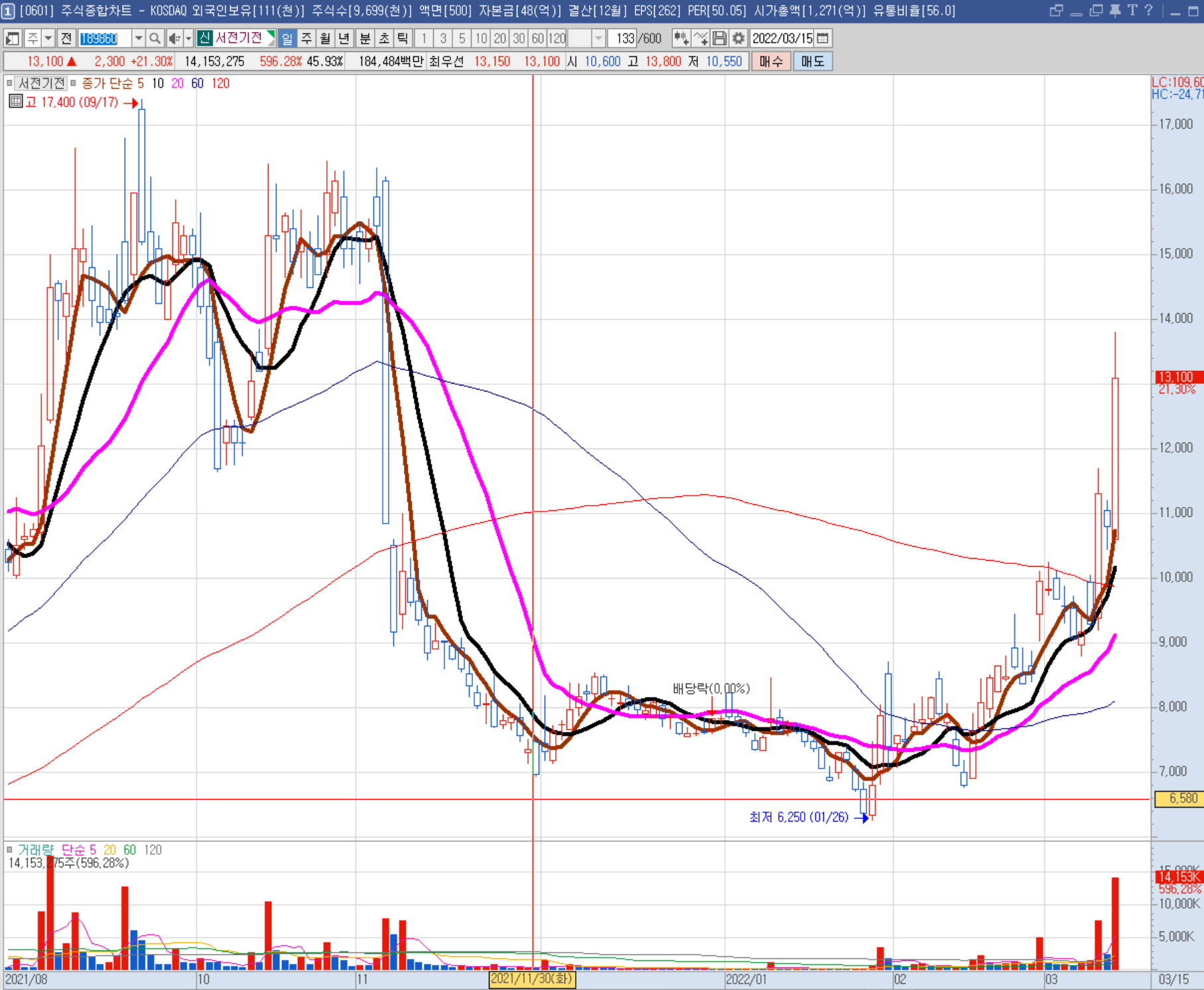The height and width of the screenshot is (990, 1204).
Task: Select the 30 interval button
Action: click(x=519, y=38)
